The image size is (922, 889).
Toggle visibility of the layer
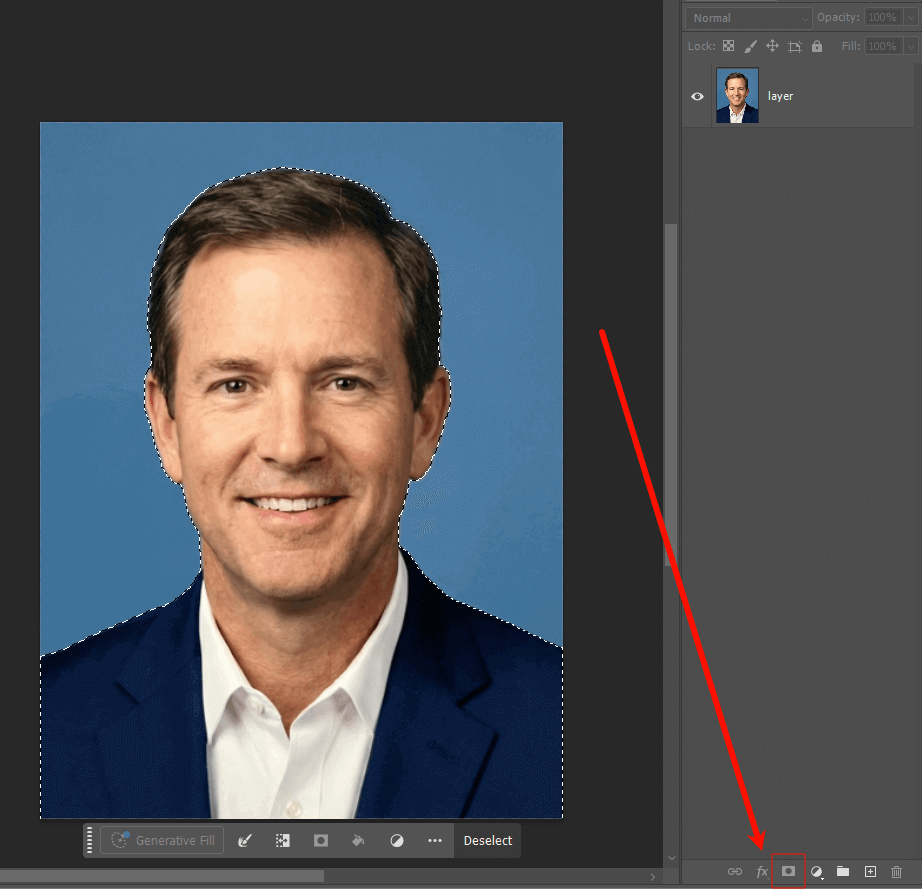point(697,95)
